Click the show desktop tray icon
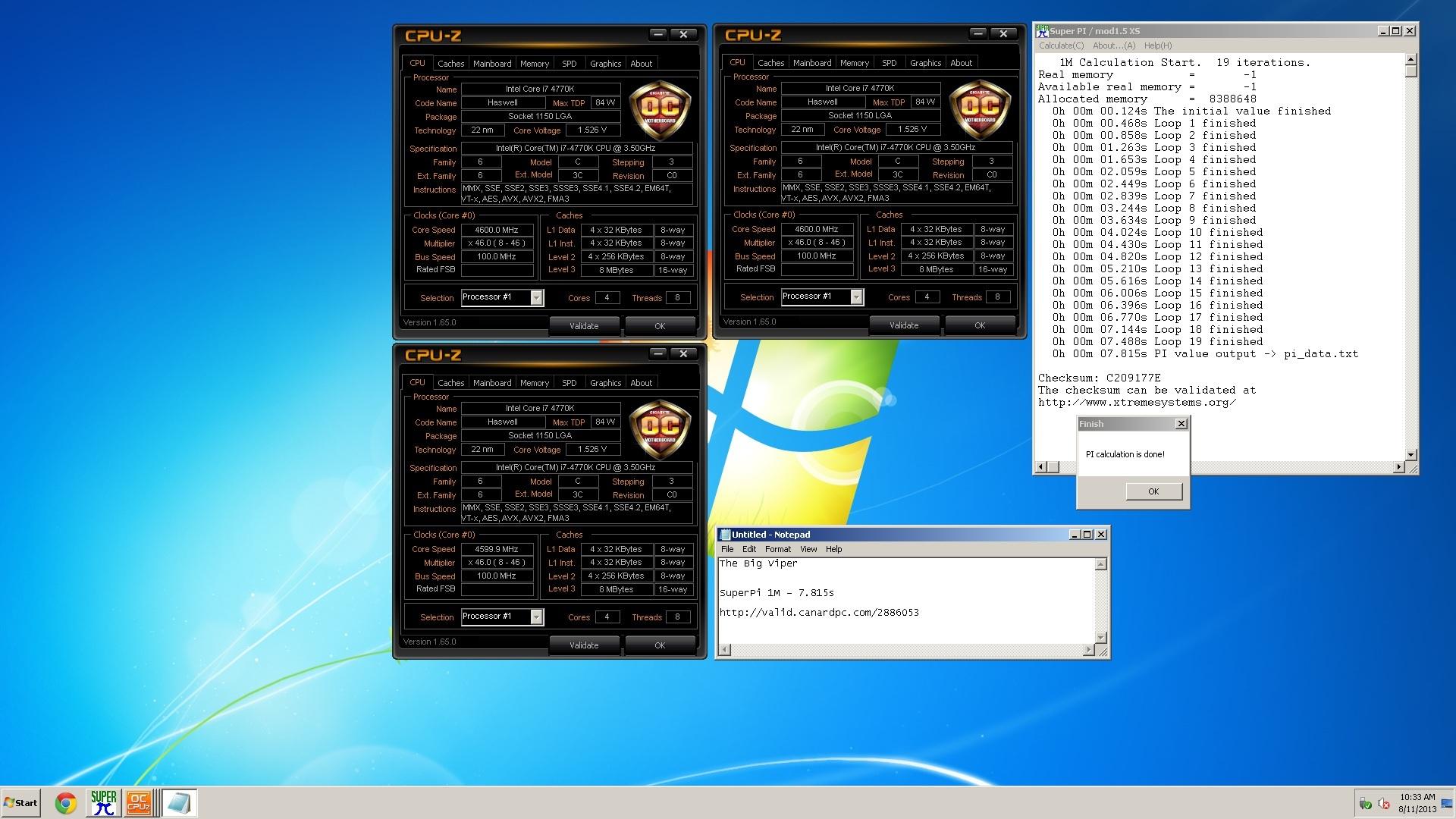 click(1448, 803)
